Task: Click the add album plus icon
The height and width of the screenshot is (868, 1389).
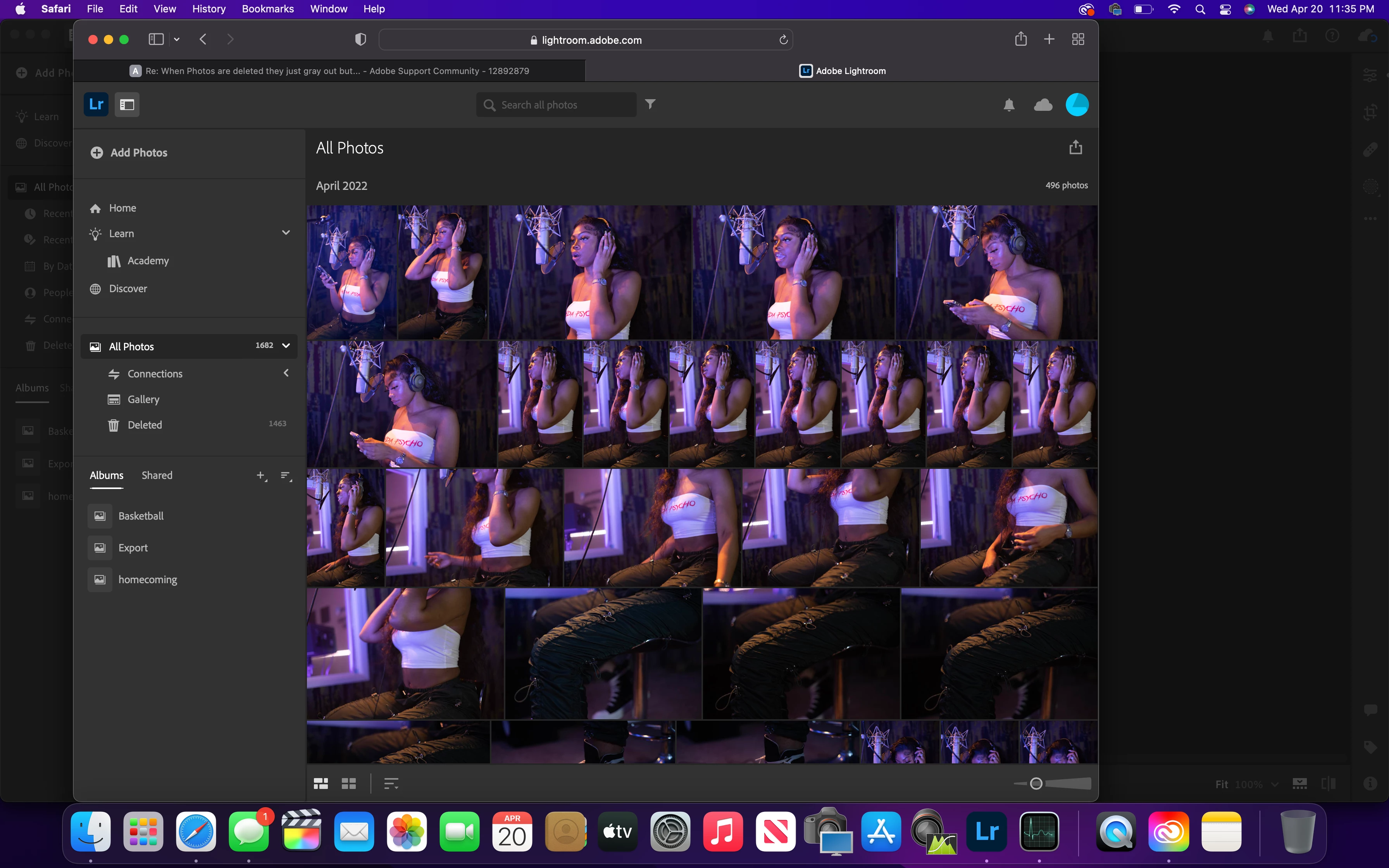Action: [261, 475]
